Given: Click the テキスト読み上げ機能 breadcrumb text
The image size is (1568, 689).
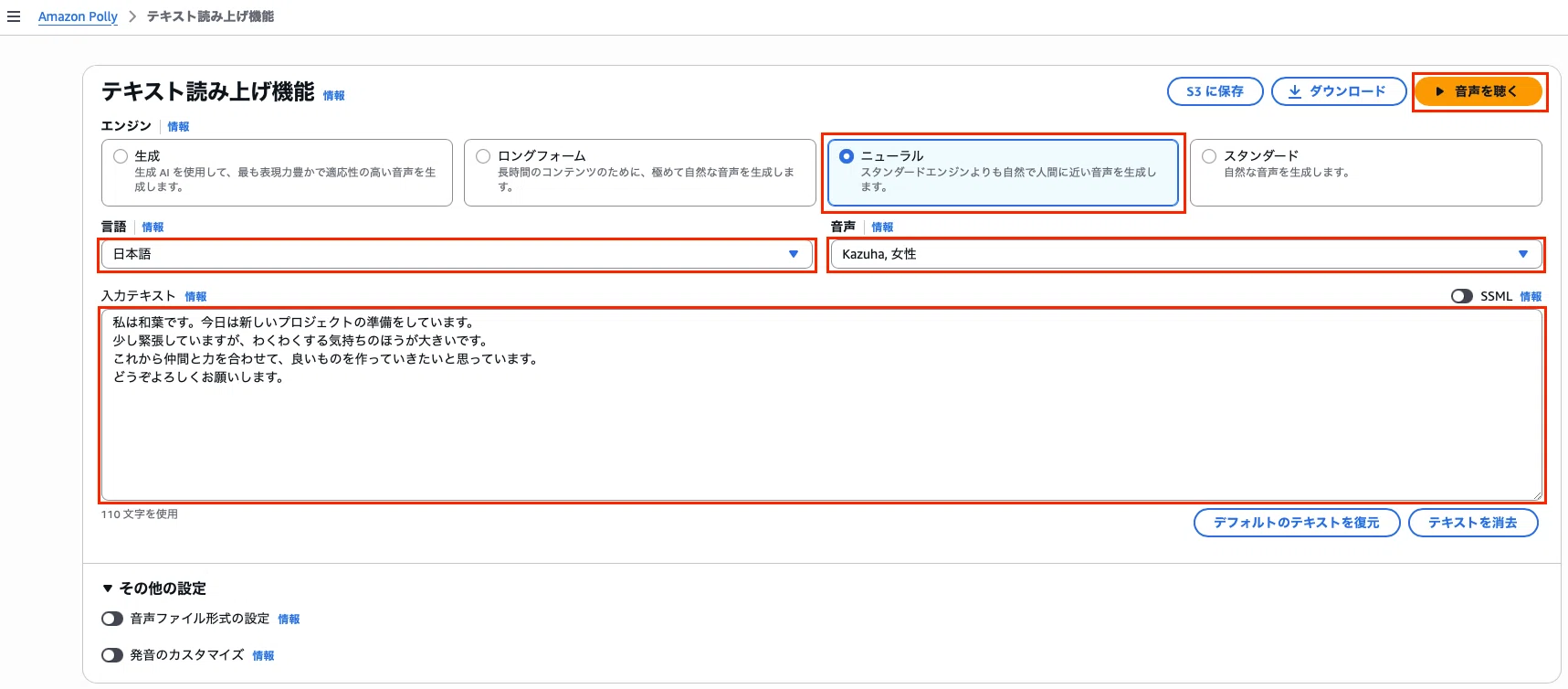Looking at the screenshot, I should [x=210, y=16].
